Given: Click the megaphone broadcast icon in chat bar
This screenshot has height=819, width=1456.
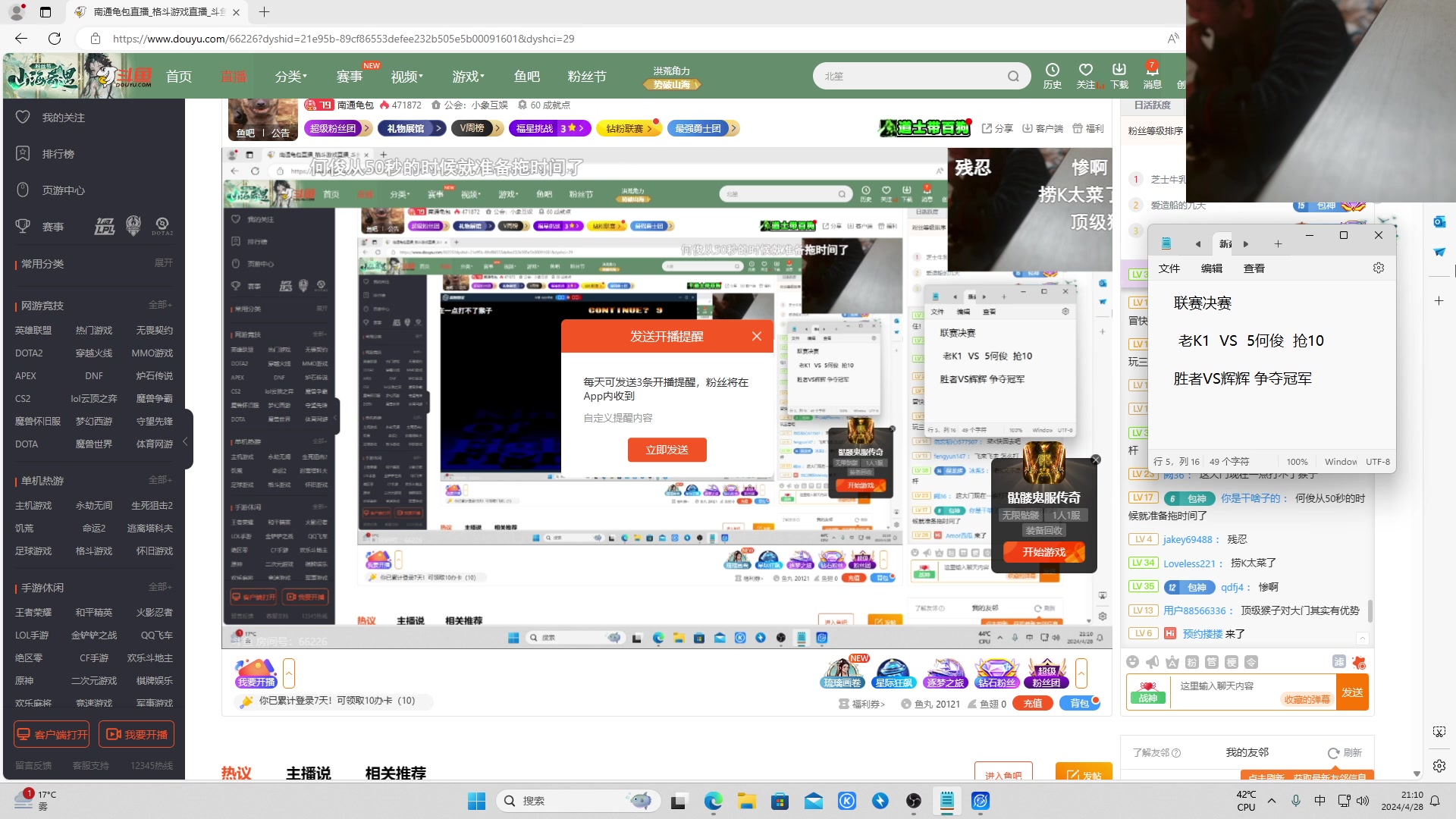Looking at the screenshot, I should click(1152, 662).
